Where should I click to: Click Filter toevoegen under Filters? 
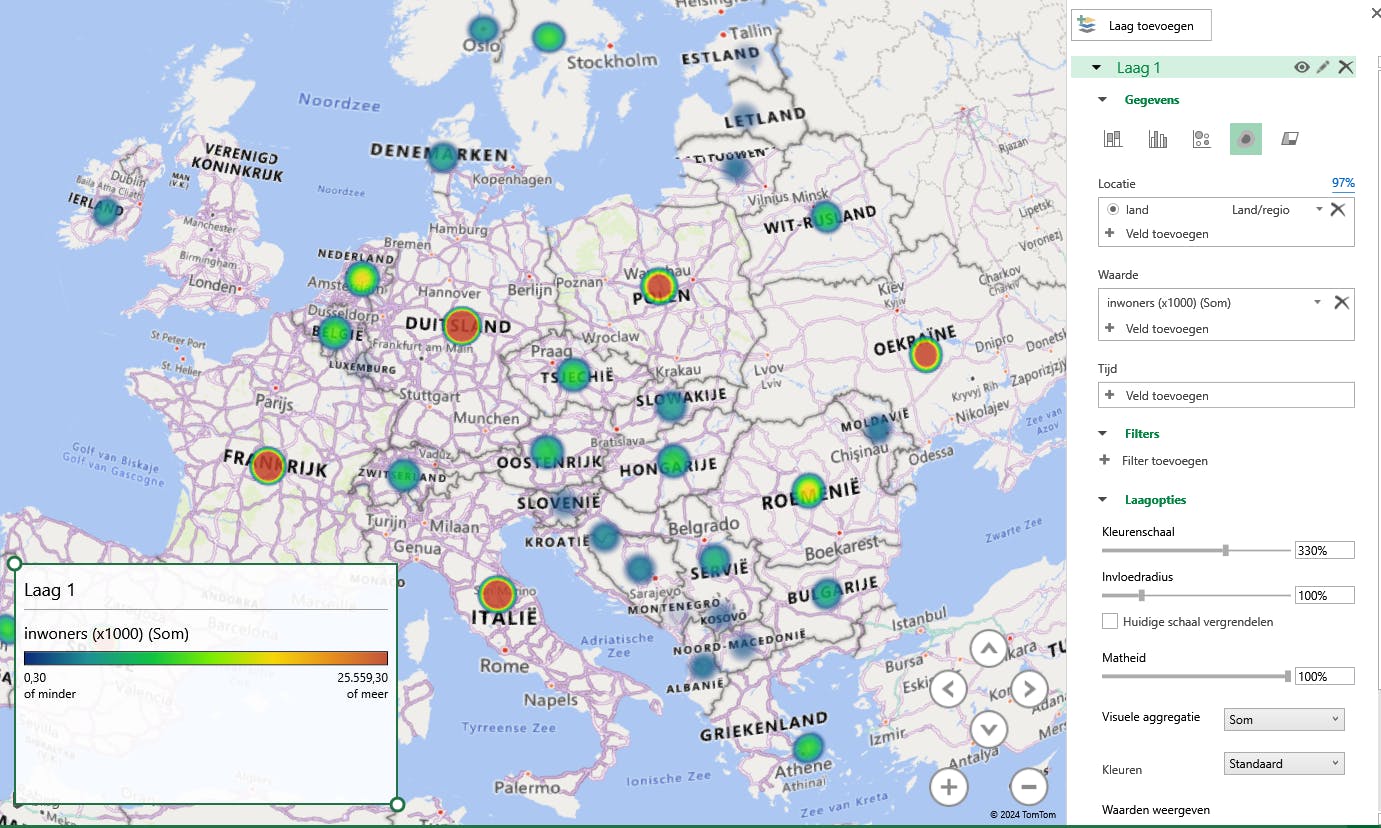click(x=1164, y=461)
